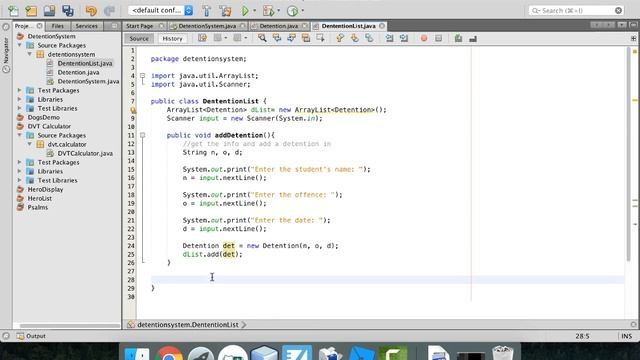Click the Clean and Build Project icon
Viewport: 640px width, 360px height.
pyautogui.click(x=225, y=11)
